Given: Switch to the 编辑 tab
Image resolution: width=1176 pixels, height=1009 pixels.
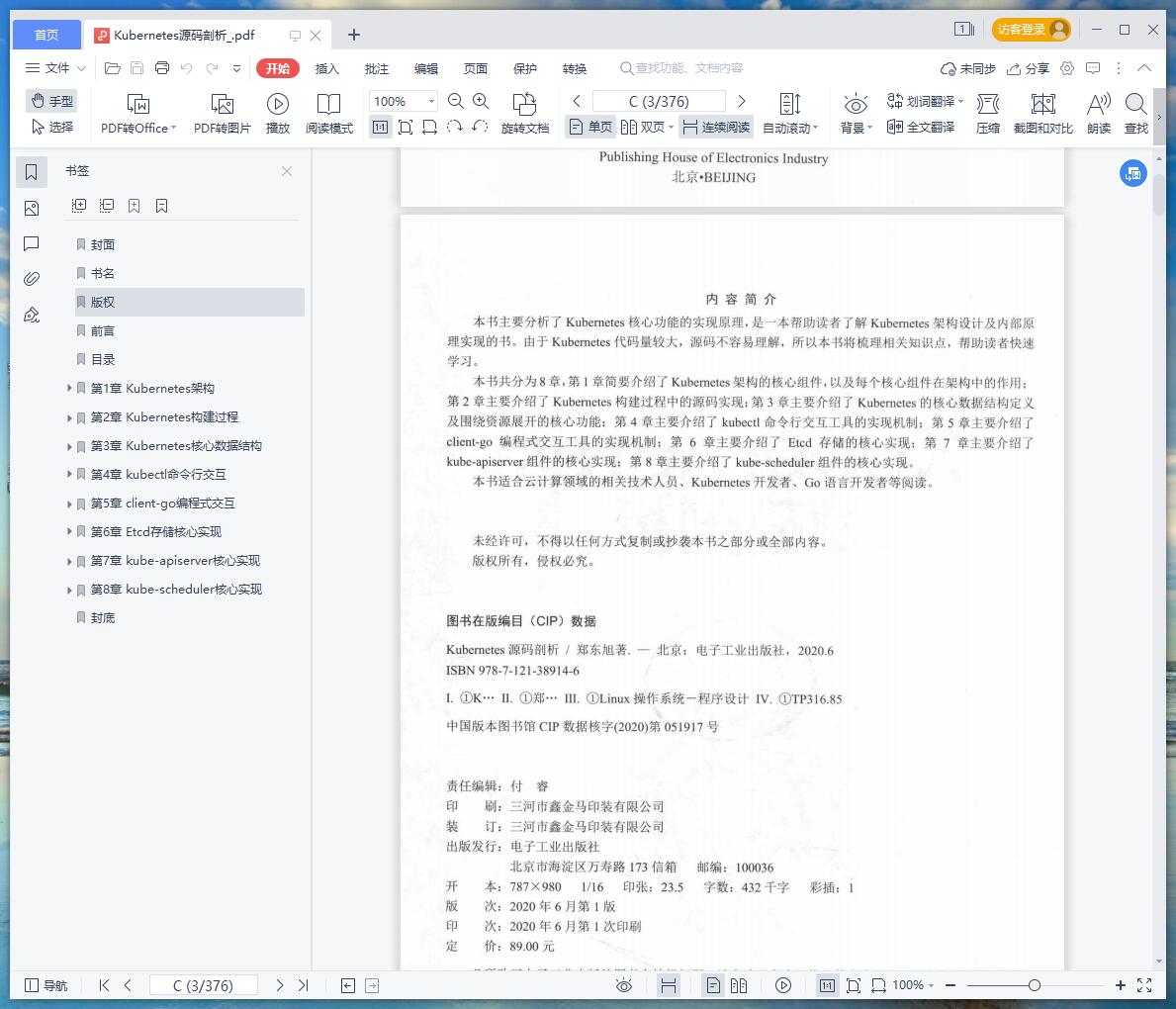Looking at the screenshot, I should click(x=426, y=68).
